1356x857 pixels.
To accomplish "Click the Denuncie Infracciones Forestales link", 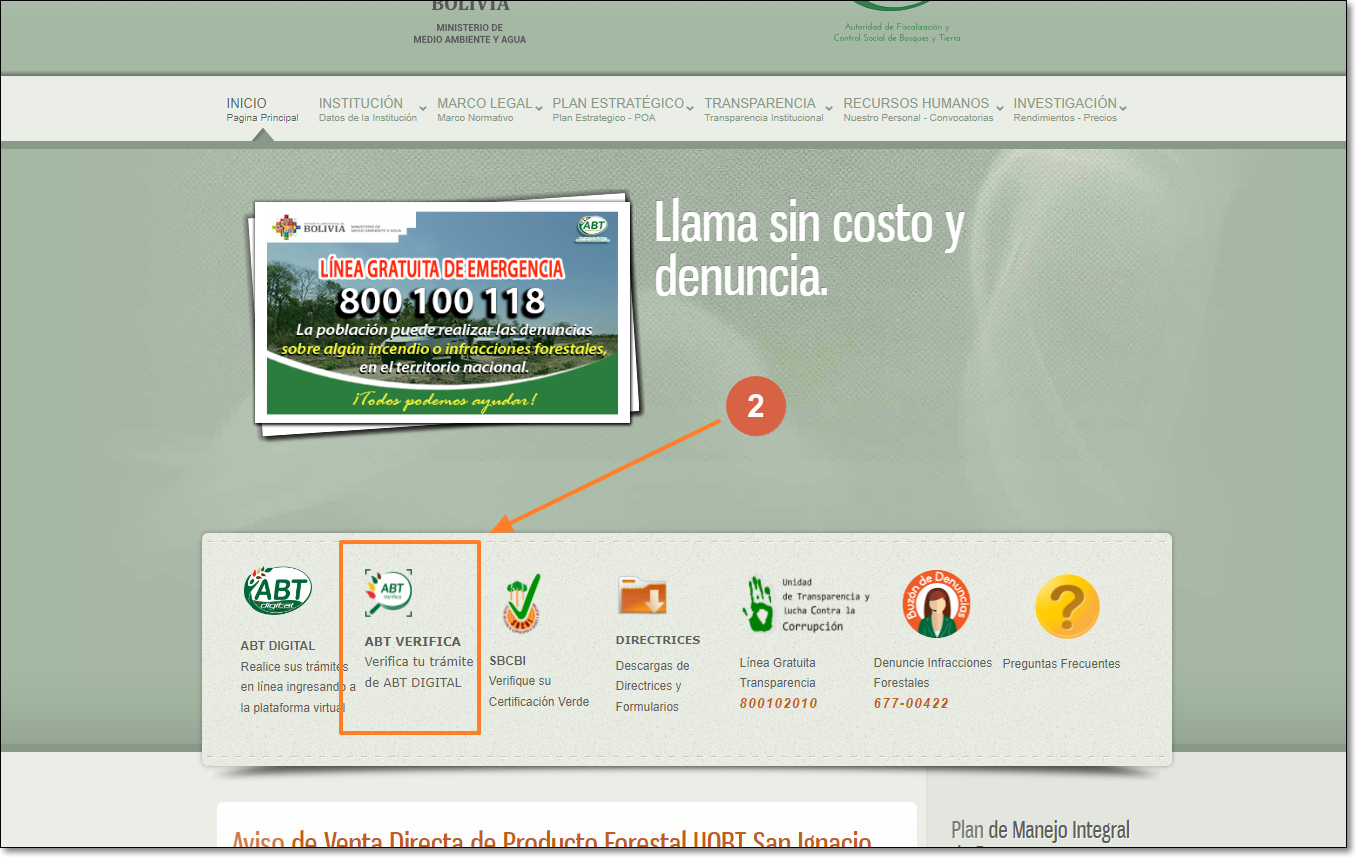I will 932,672.
